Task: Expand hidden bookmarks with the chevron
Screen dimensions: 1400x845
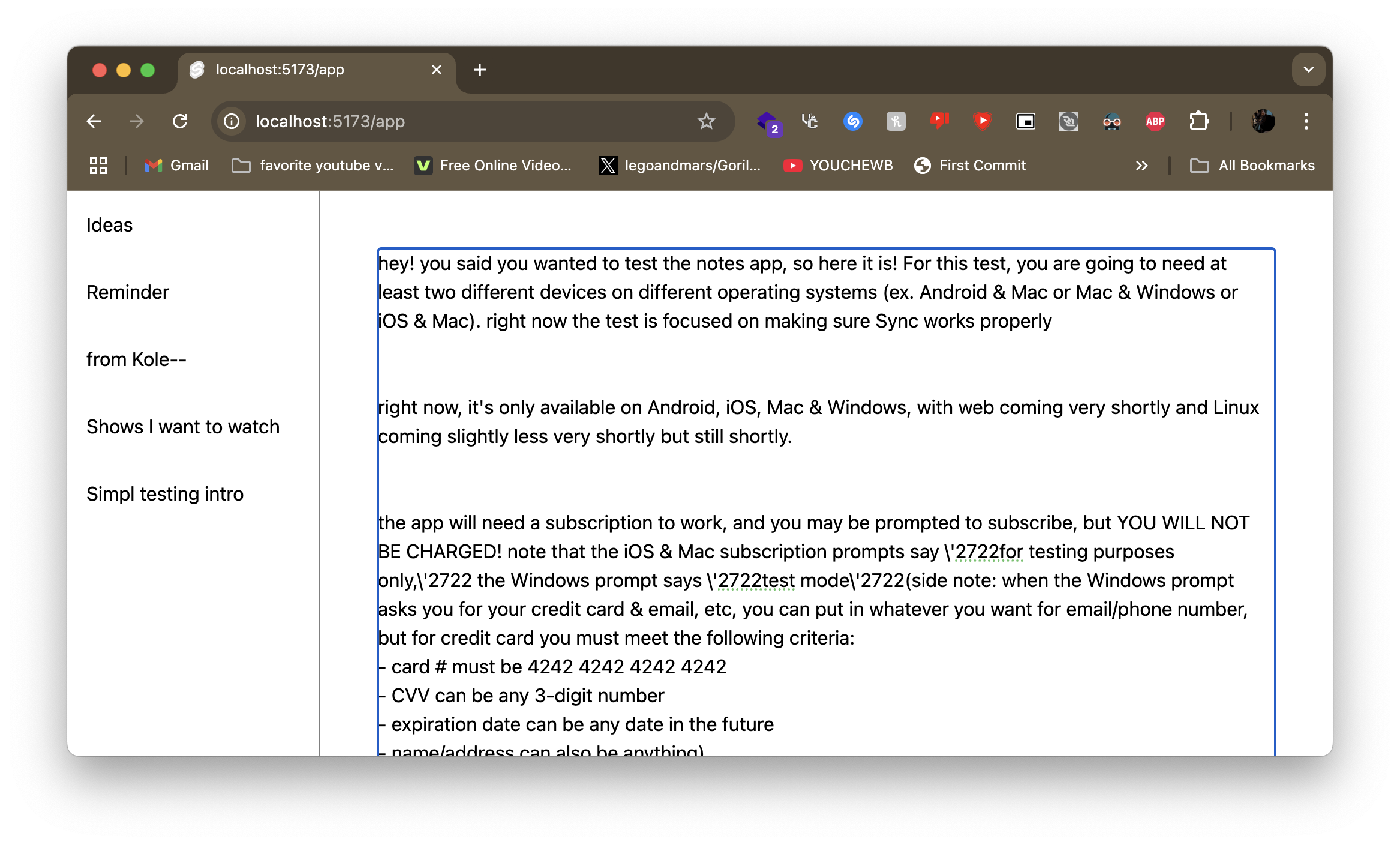Action: (x=1142, y=166)
